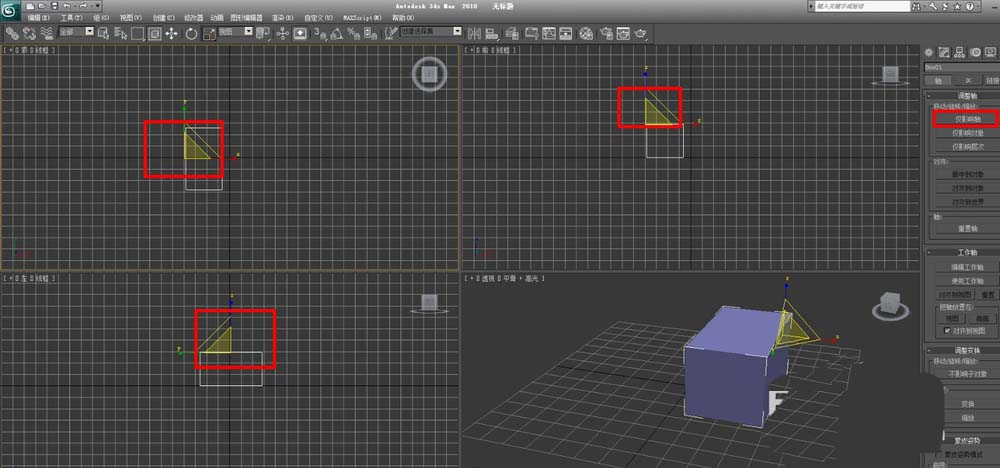The height and width of the screenshot is (468, 1000).
Task: Click the 重置轴 (Reset Pivot) button
Action: [966, 228]
